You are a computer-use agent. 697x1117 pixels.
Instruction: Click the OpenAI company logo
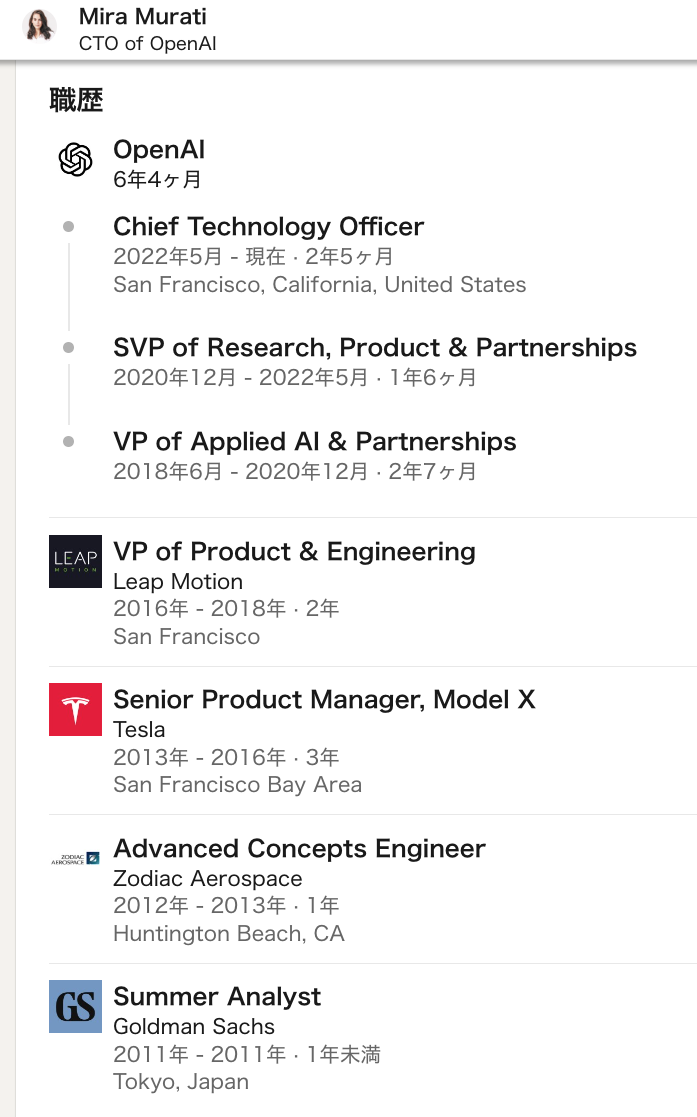(x=75, y=160)
